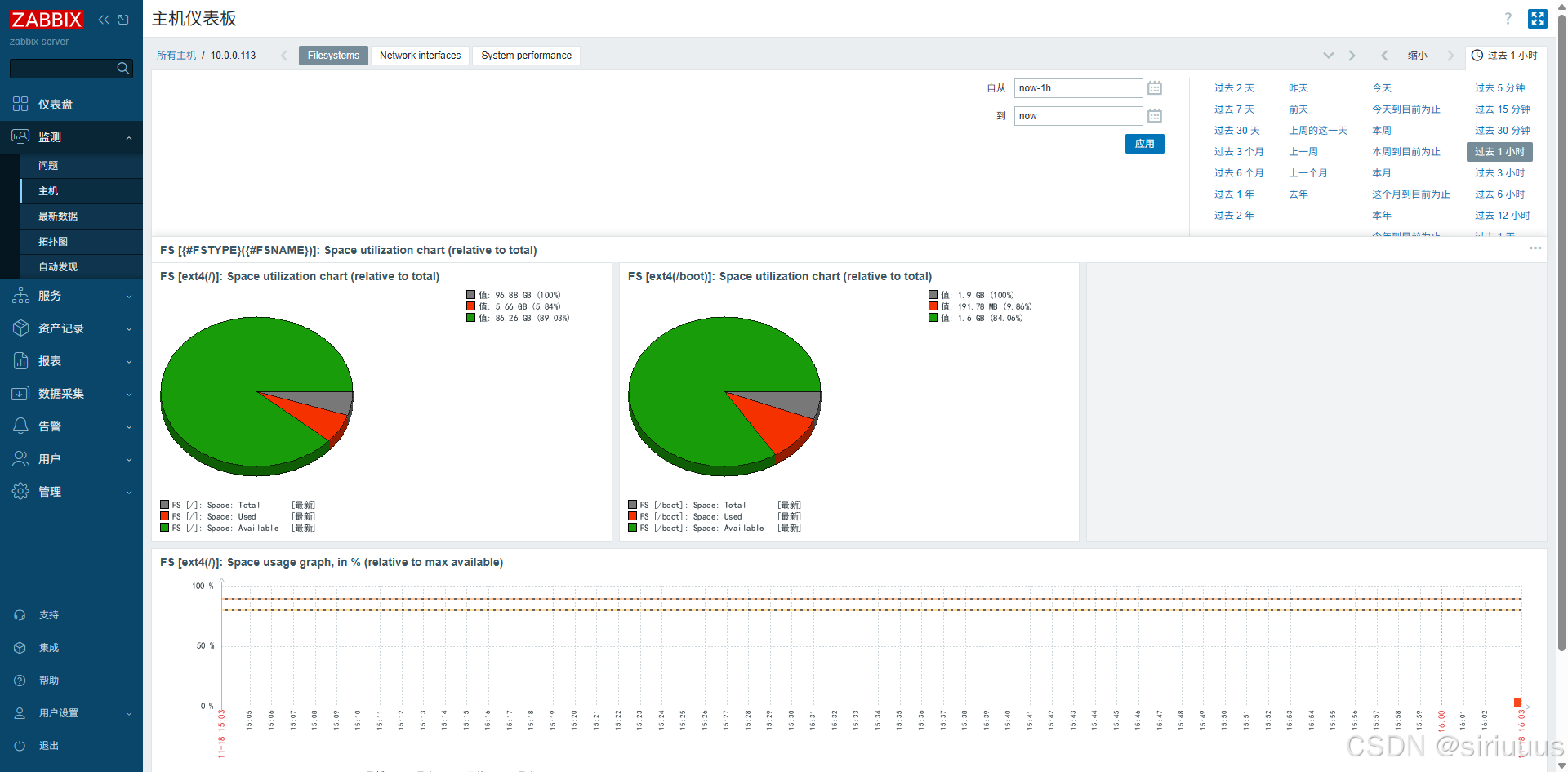
Task: Open 支持 support headset icon
Action: (x=20, y=615)
